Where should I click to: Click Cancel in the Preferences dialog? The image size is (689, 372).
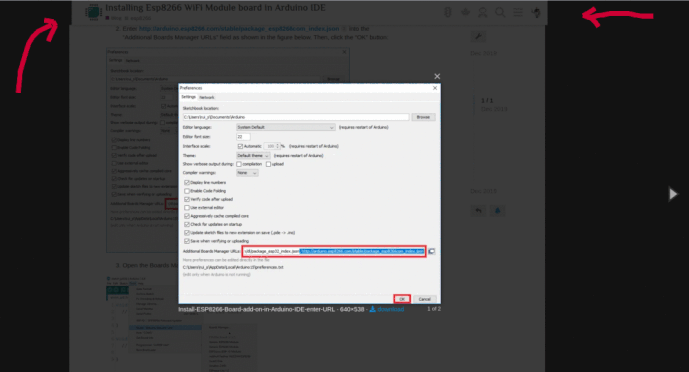click(424, 299)
